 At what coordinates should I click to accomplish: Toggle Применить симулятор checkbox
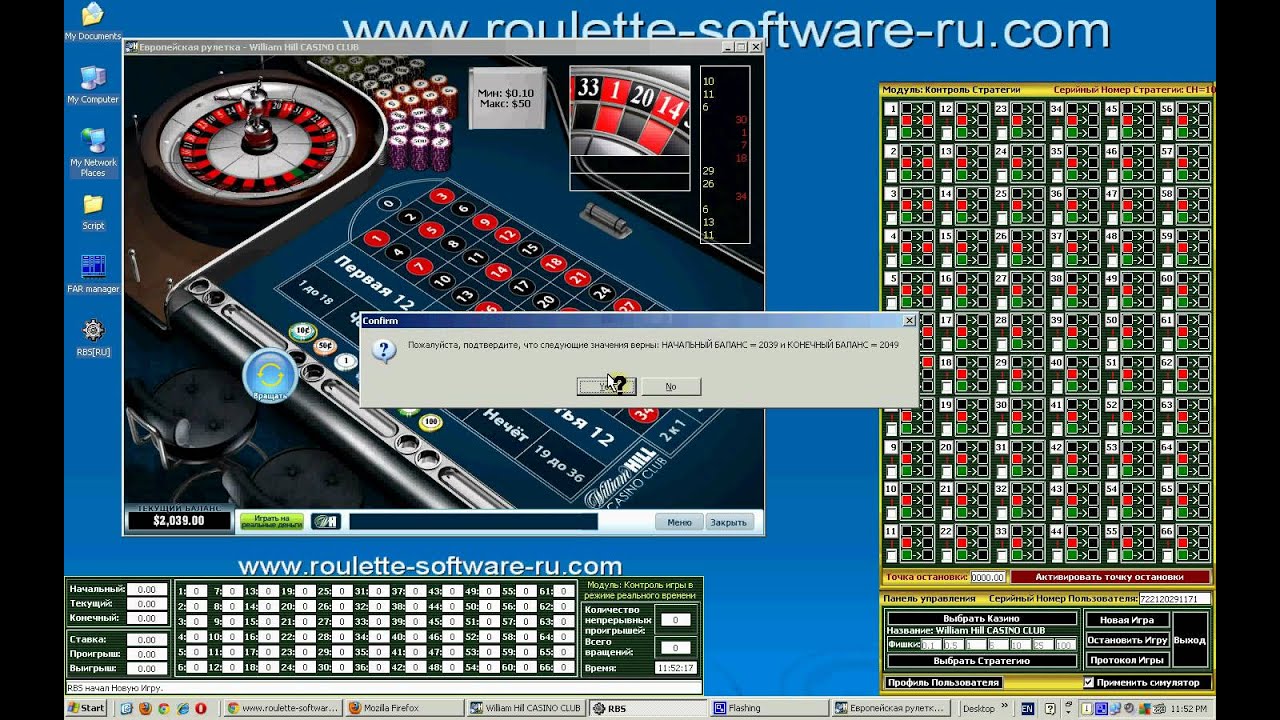click(1089, 683)
